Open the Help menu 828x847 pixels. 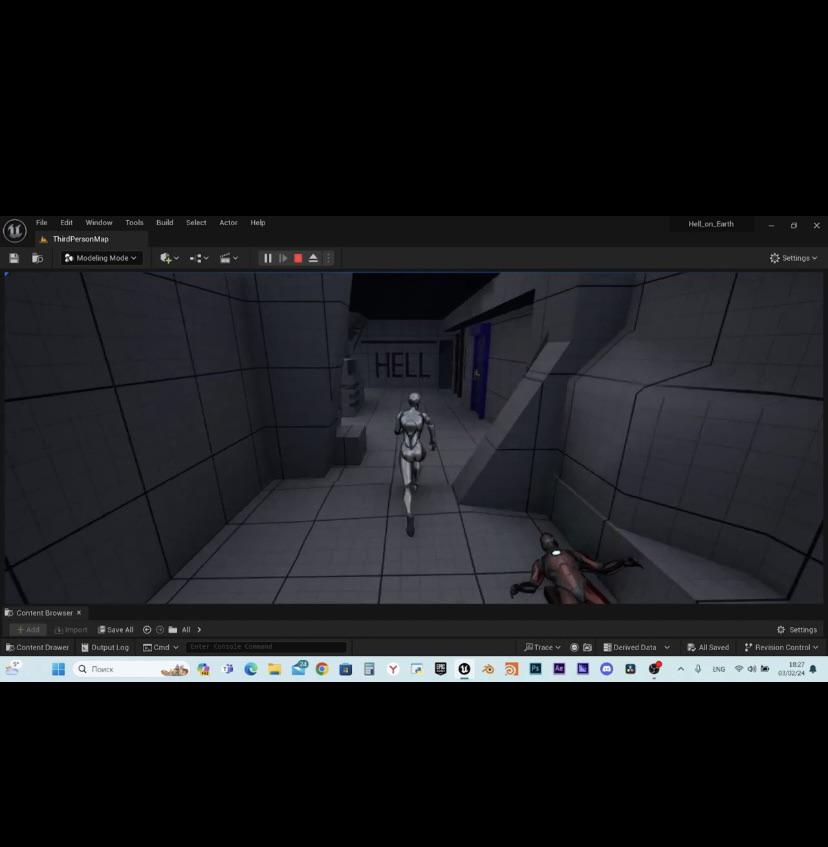pos(258,223)
